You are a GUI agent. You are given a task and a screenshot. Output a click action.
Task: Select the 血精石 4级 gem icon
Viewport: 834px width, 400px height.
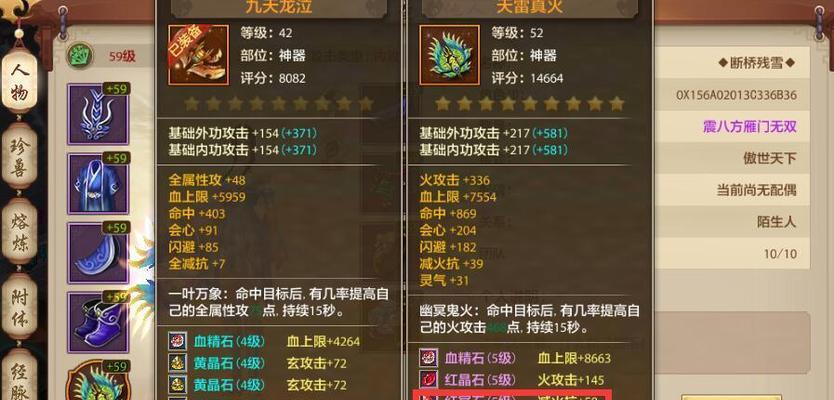click(x=177, y=341)
